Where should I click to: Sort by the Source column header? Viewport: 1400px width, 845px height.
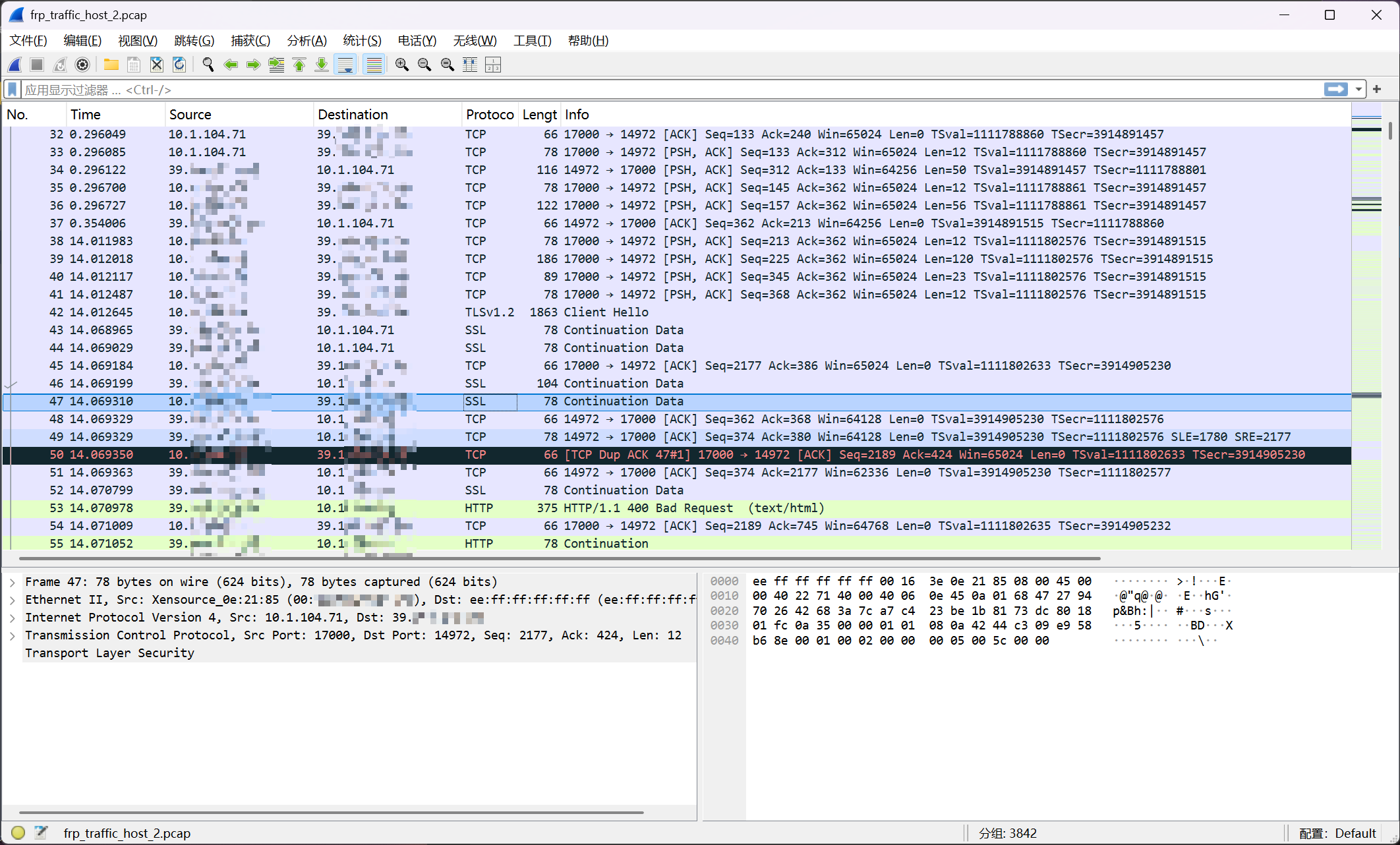pos(239,114)
